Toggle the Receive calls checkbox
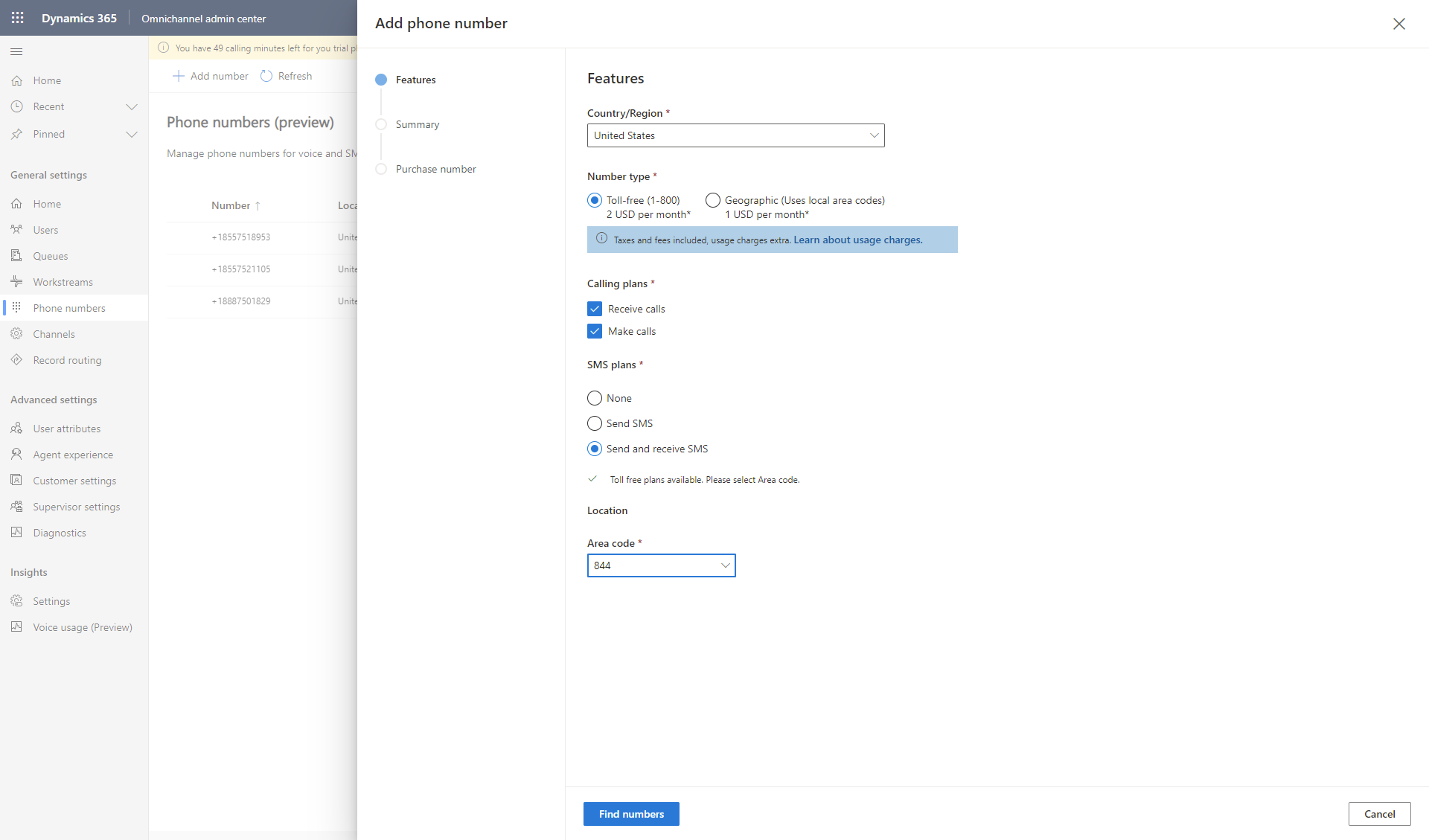This screenshot has width=1429, height=840. [594, 308]
